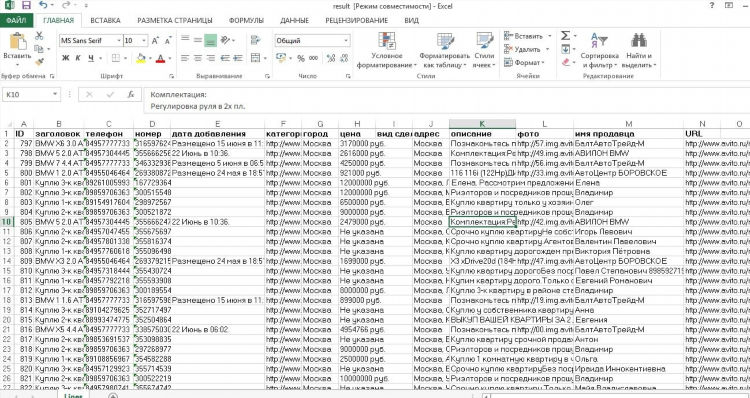
Task: Switch to the ДАННЫЕ tab
Action: click(294, 21)
